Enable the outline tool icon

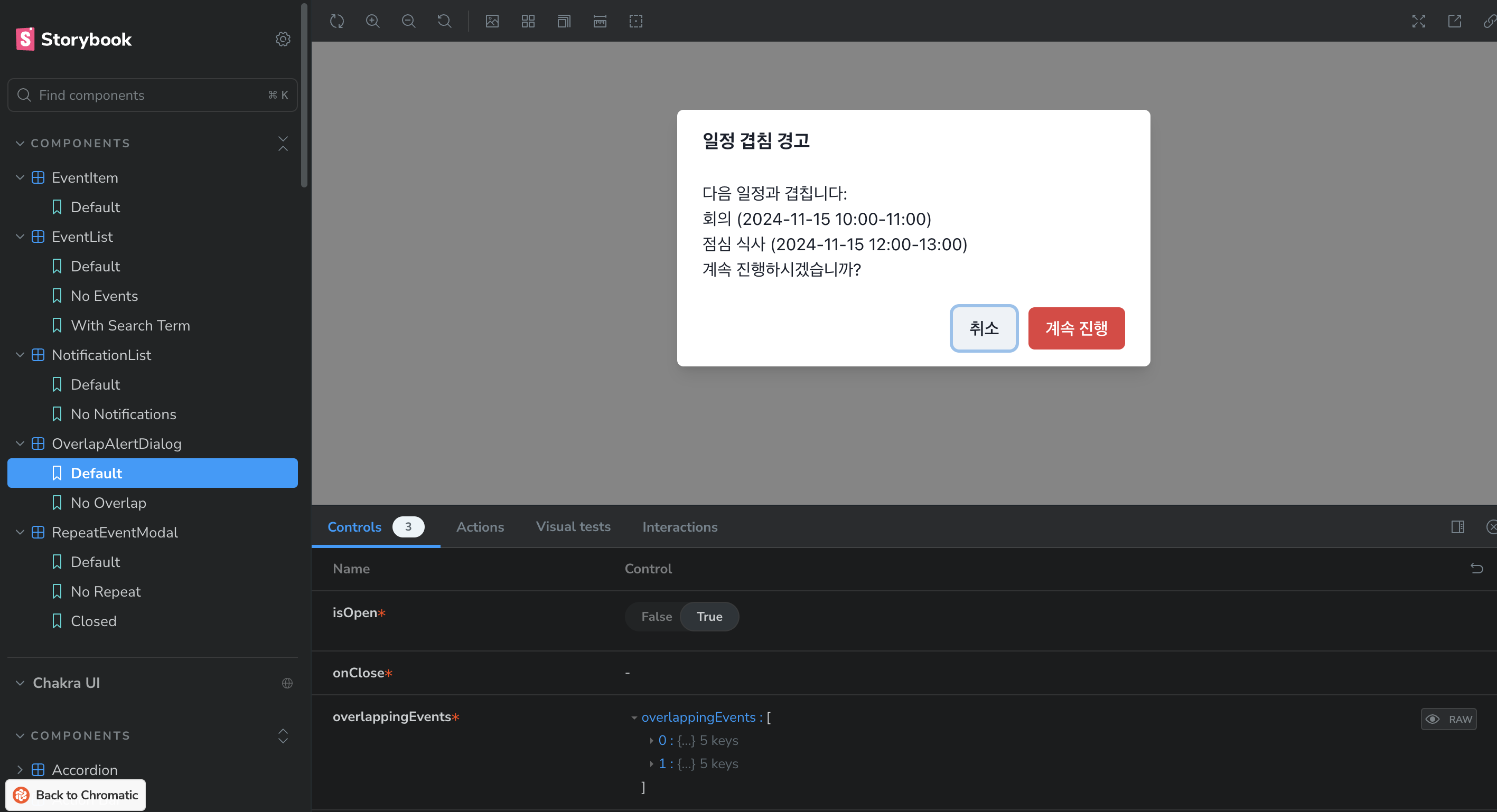(636, 22)
